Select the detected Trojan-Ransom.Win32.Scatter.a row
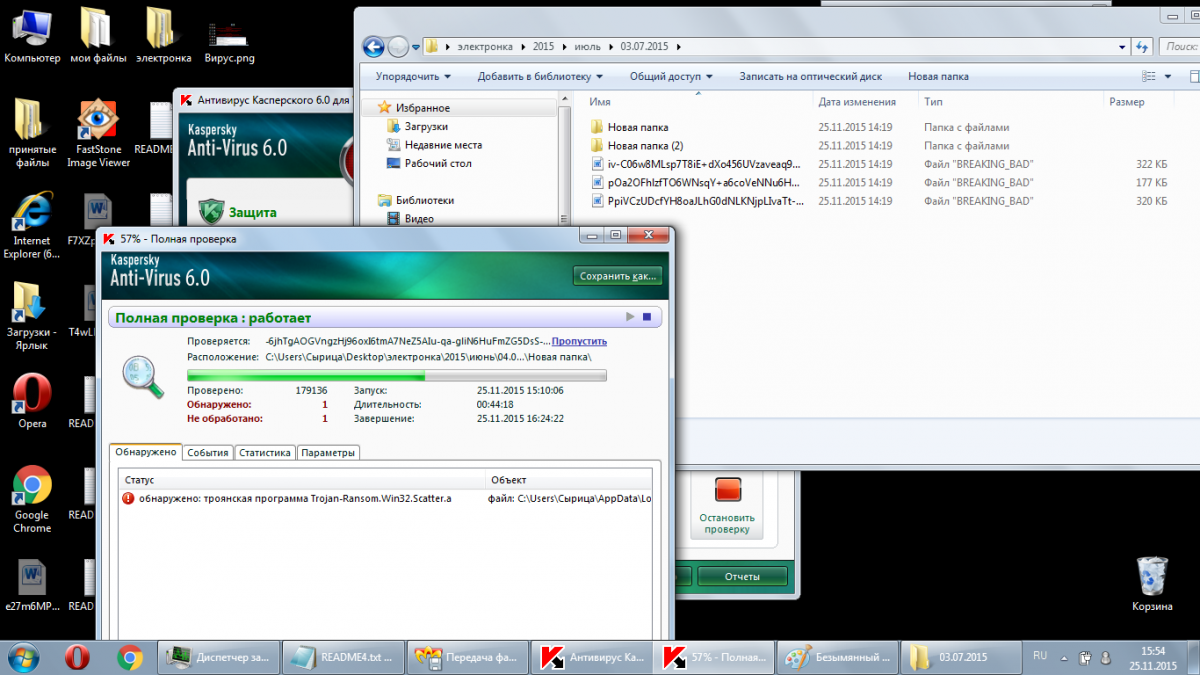This screenshot has width=1200, height=675. [385, 498]
